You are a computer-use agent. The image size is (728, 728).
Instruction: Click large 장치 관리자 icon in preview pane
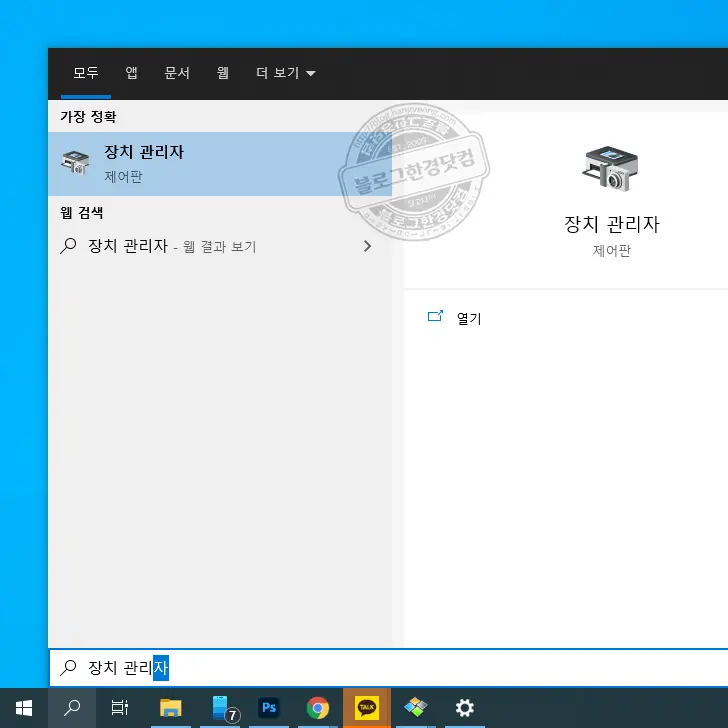[x=611, y=169]
